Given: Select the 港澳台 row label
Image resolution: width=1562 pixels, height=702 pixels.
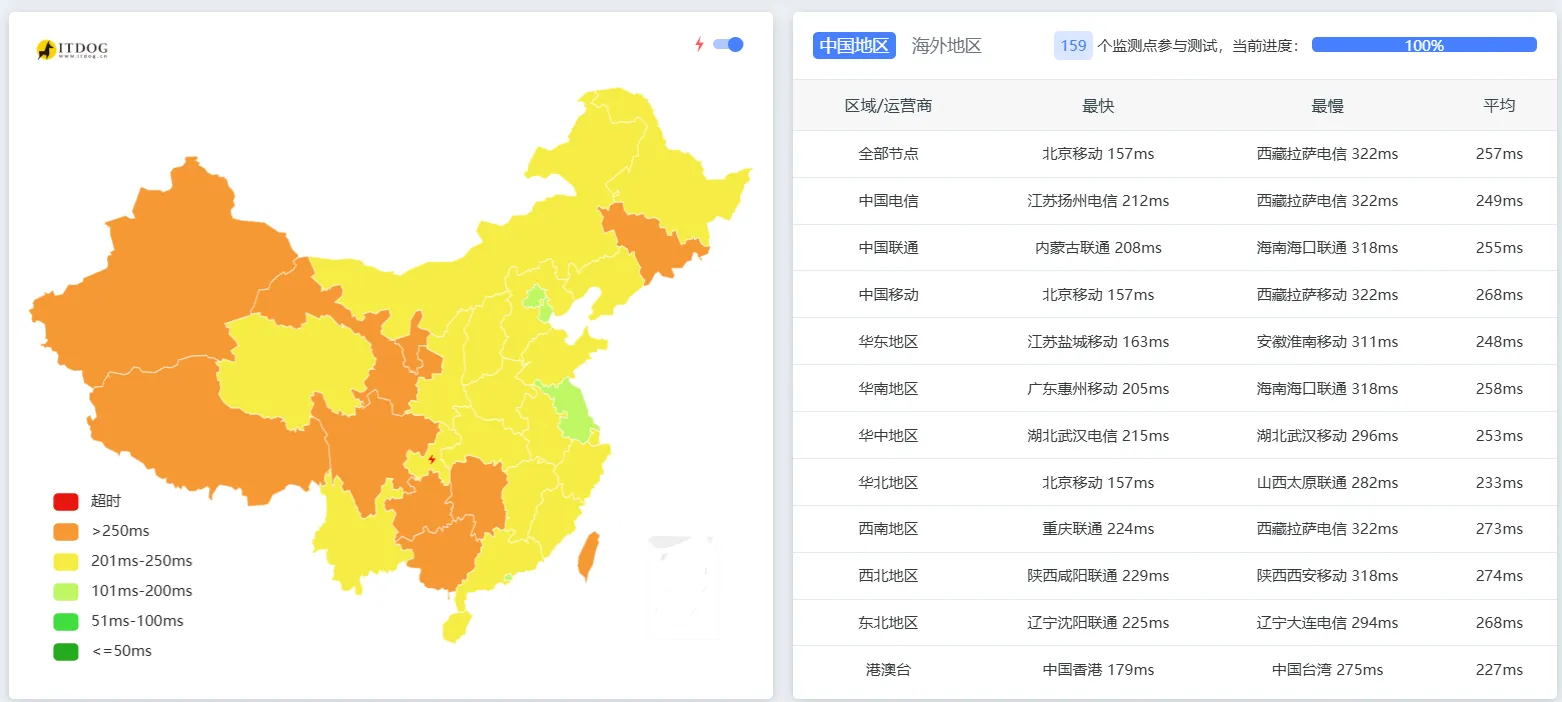Looking at the screenshot, I should 890,670.
